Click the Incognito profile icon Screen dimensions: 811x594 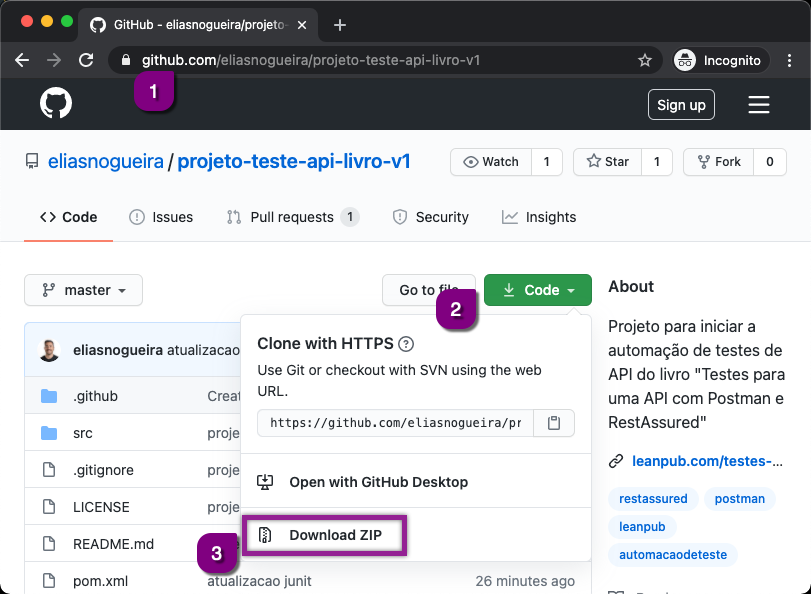coord(685,60)
